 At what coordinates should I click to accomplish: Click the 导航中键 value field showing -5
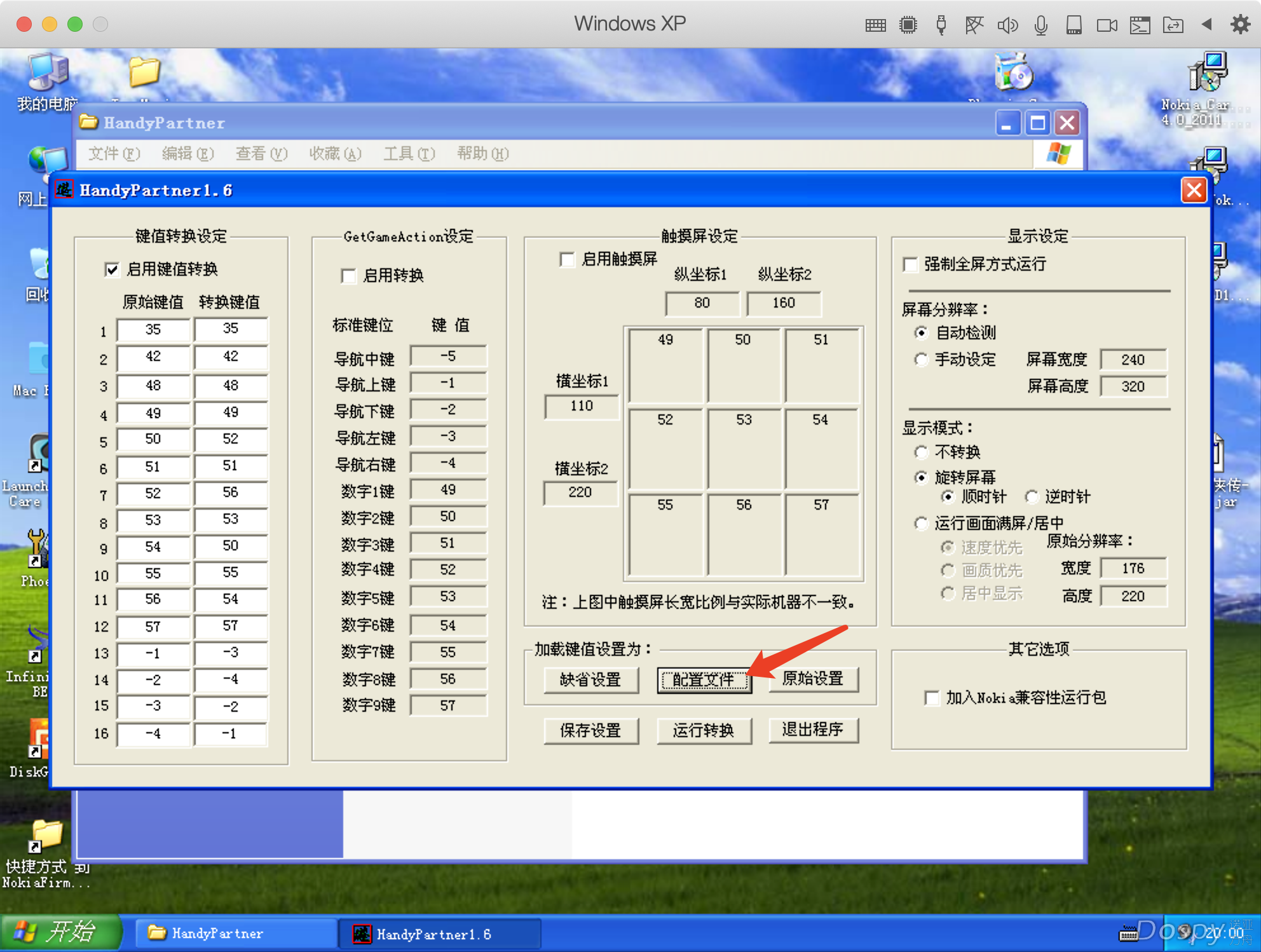click(x=448, y=357)
